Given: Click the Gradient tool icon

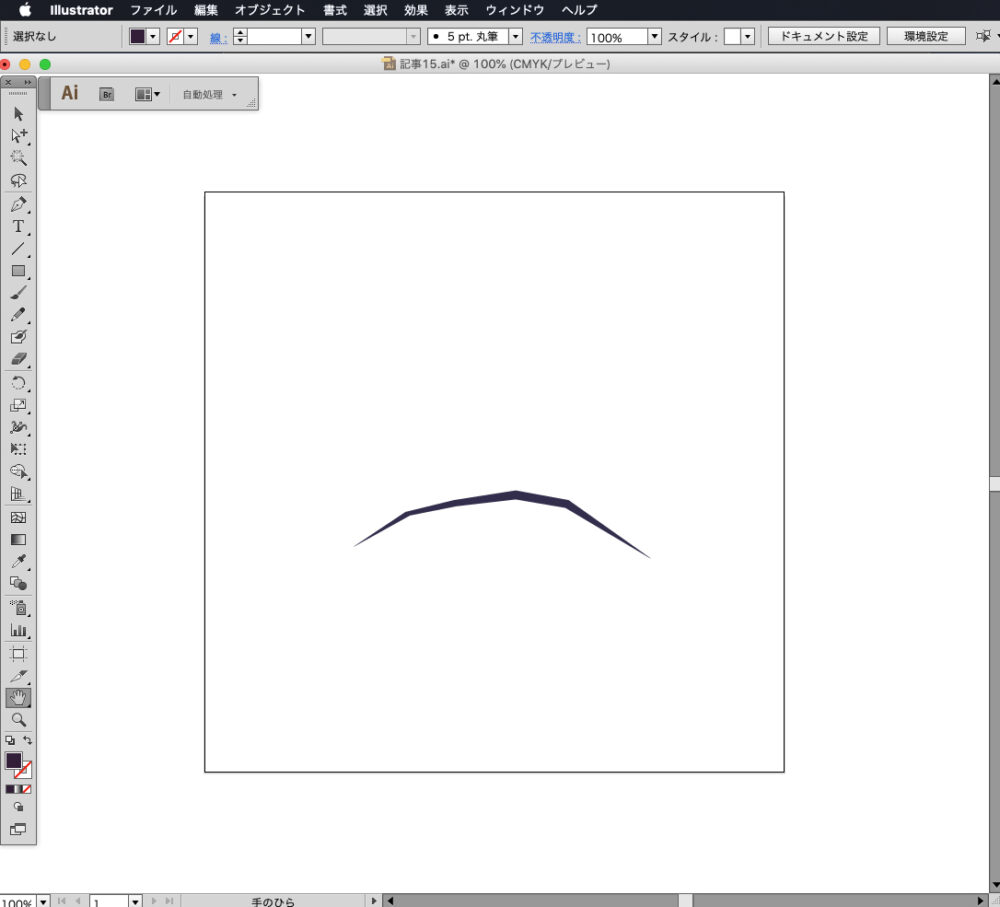Looking at the screenshot, I should click(18, 540).
